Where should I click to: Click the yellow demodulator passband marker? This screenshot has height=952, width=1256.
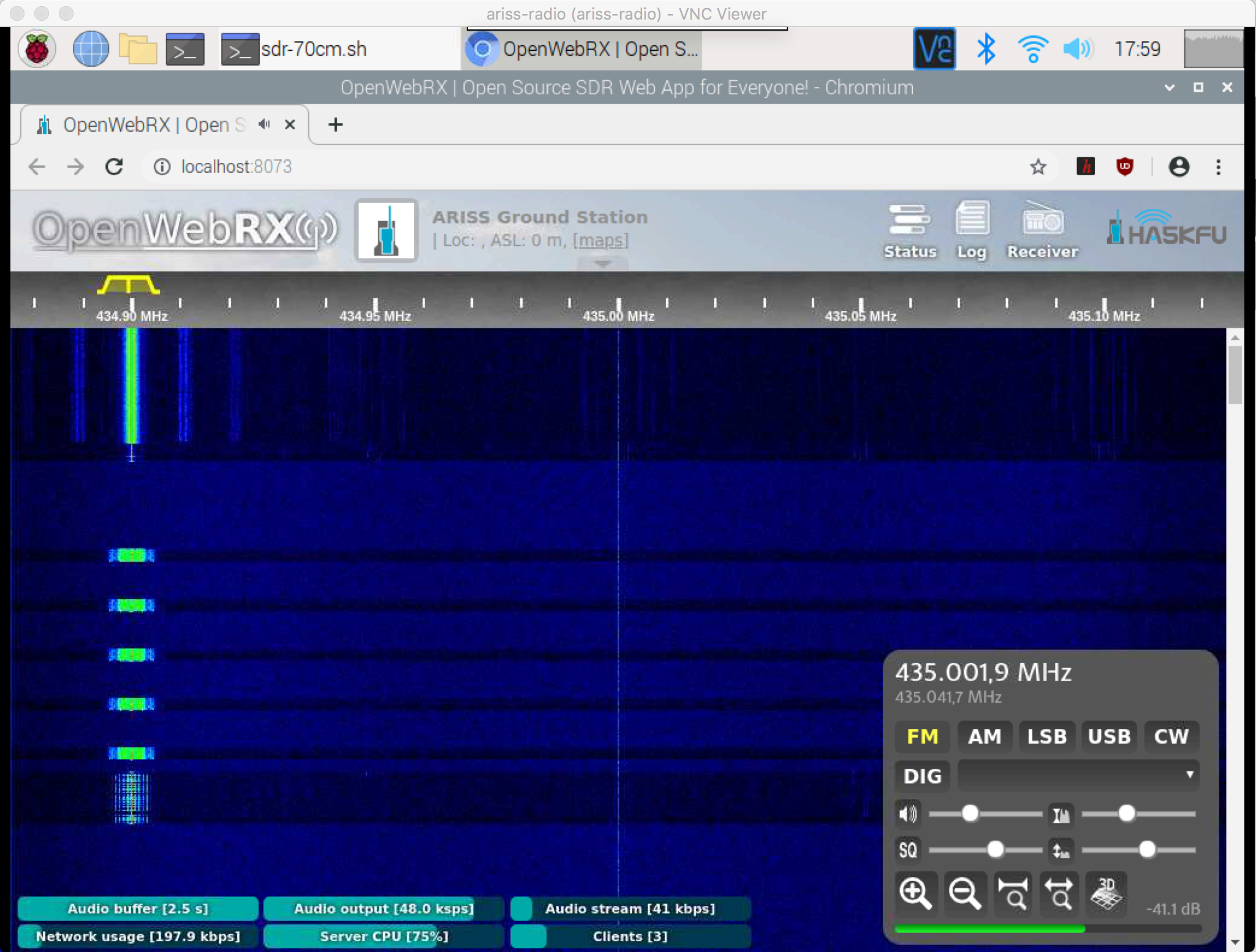[129, 285]
